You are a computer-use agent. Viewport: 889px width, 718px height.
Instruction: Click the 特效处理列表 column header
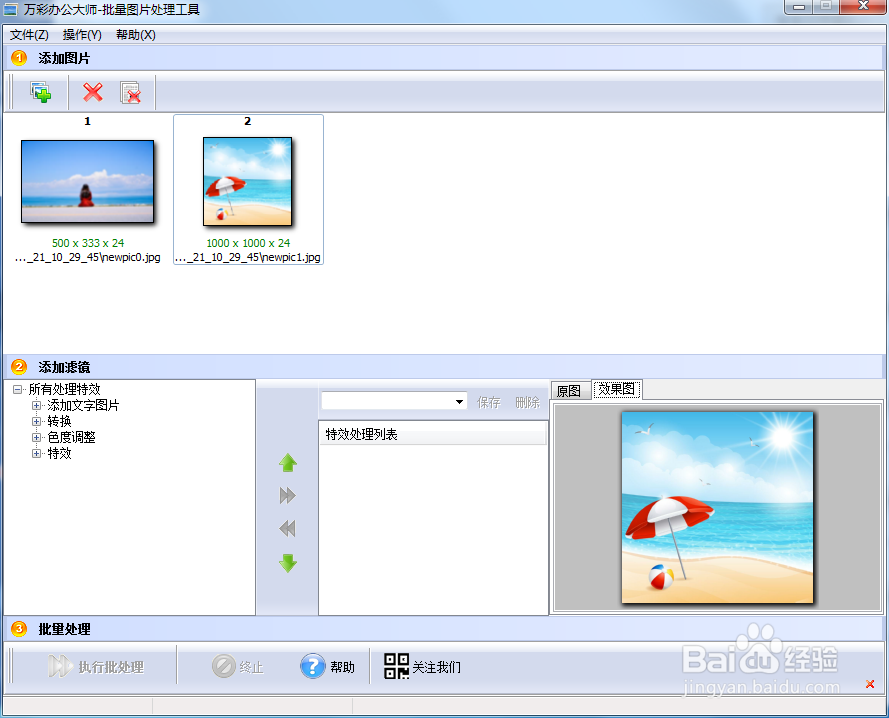pos(433,435)
